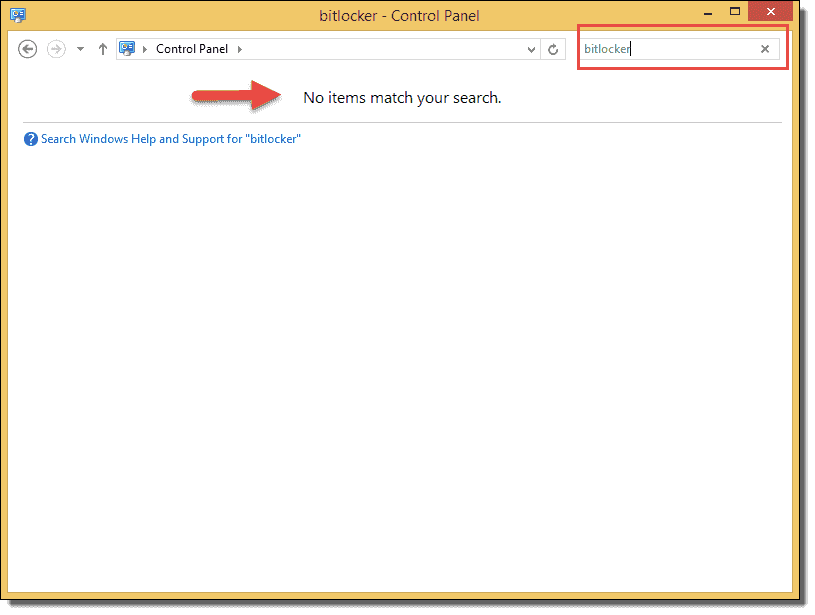The image size is (815, 615).
Task: Click the up one level arrow
Action: 102,48
